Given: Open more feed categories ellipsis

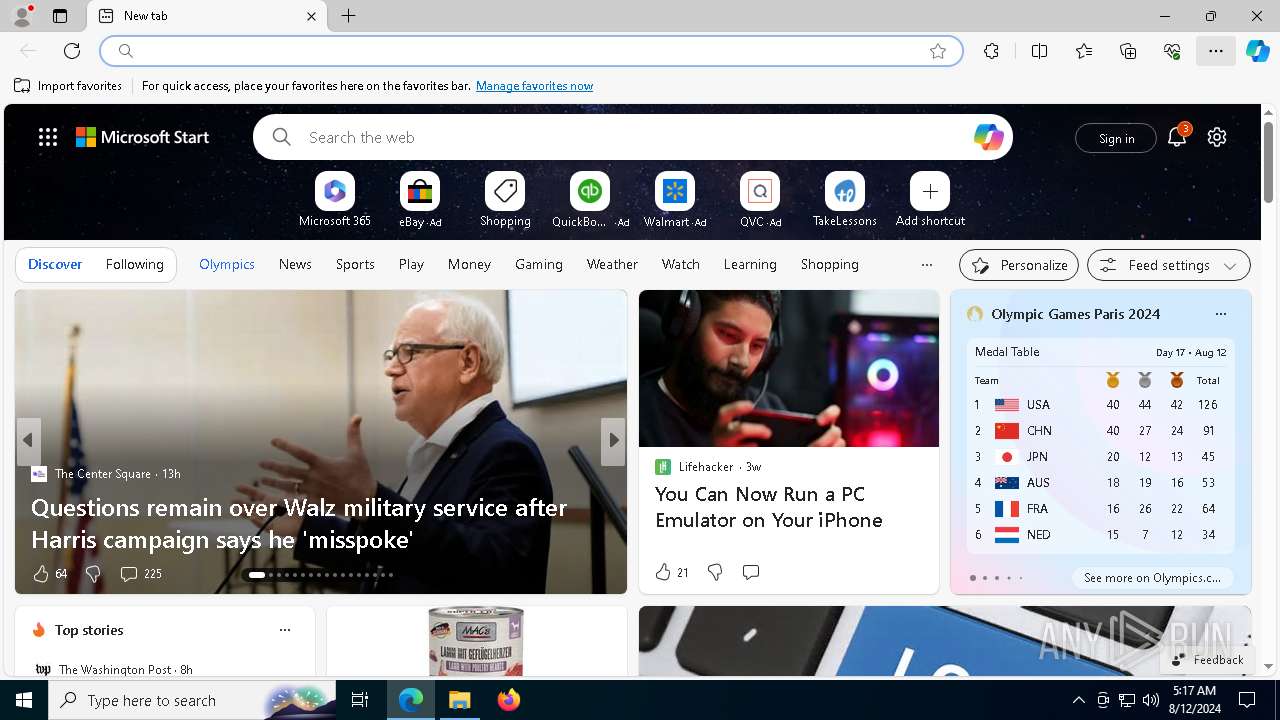Looking at the screenshot, I should point(927,265).
